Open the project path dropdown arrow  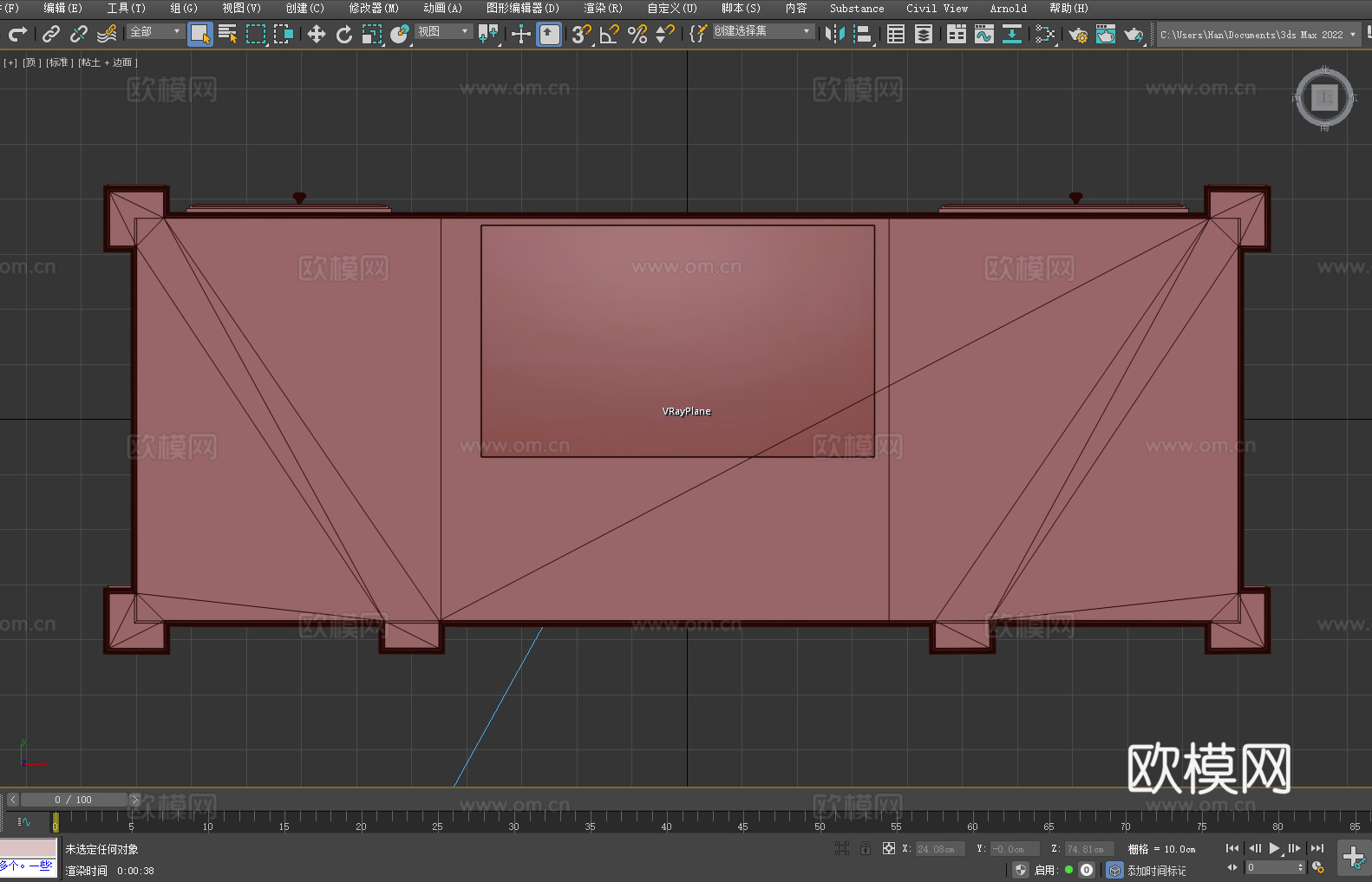pos(1352,35)
